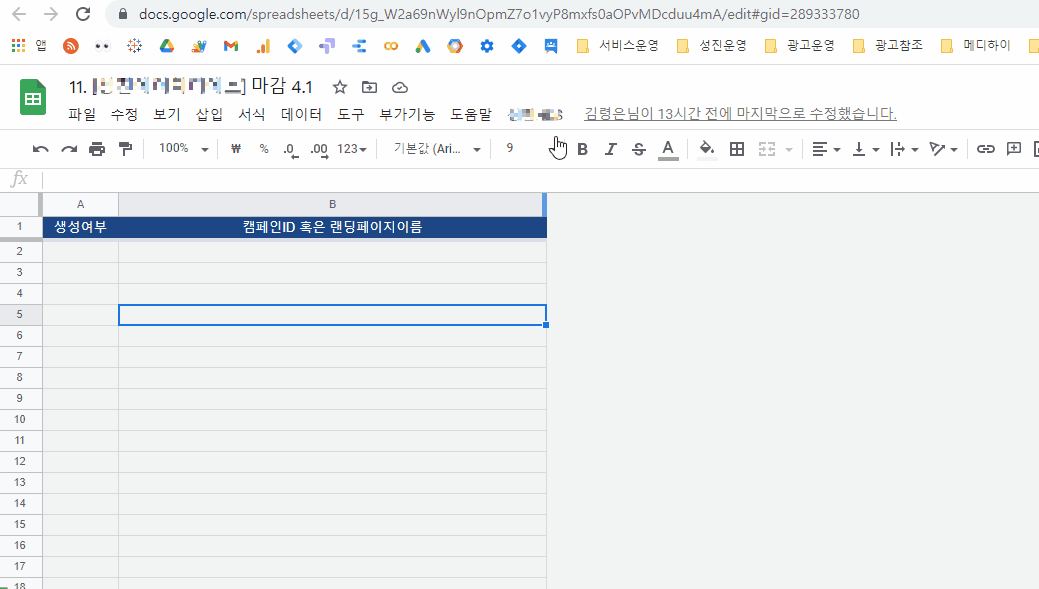Open 파일 menu
Image resolution: width=1039 pixels, height=589 pixels.
click(82, 114)
